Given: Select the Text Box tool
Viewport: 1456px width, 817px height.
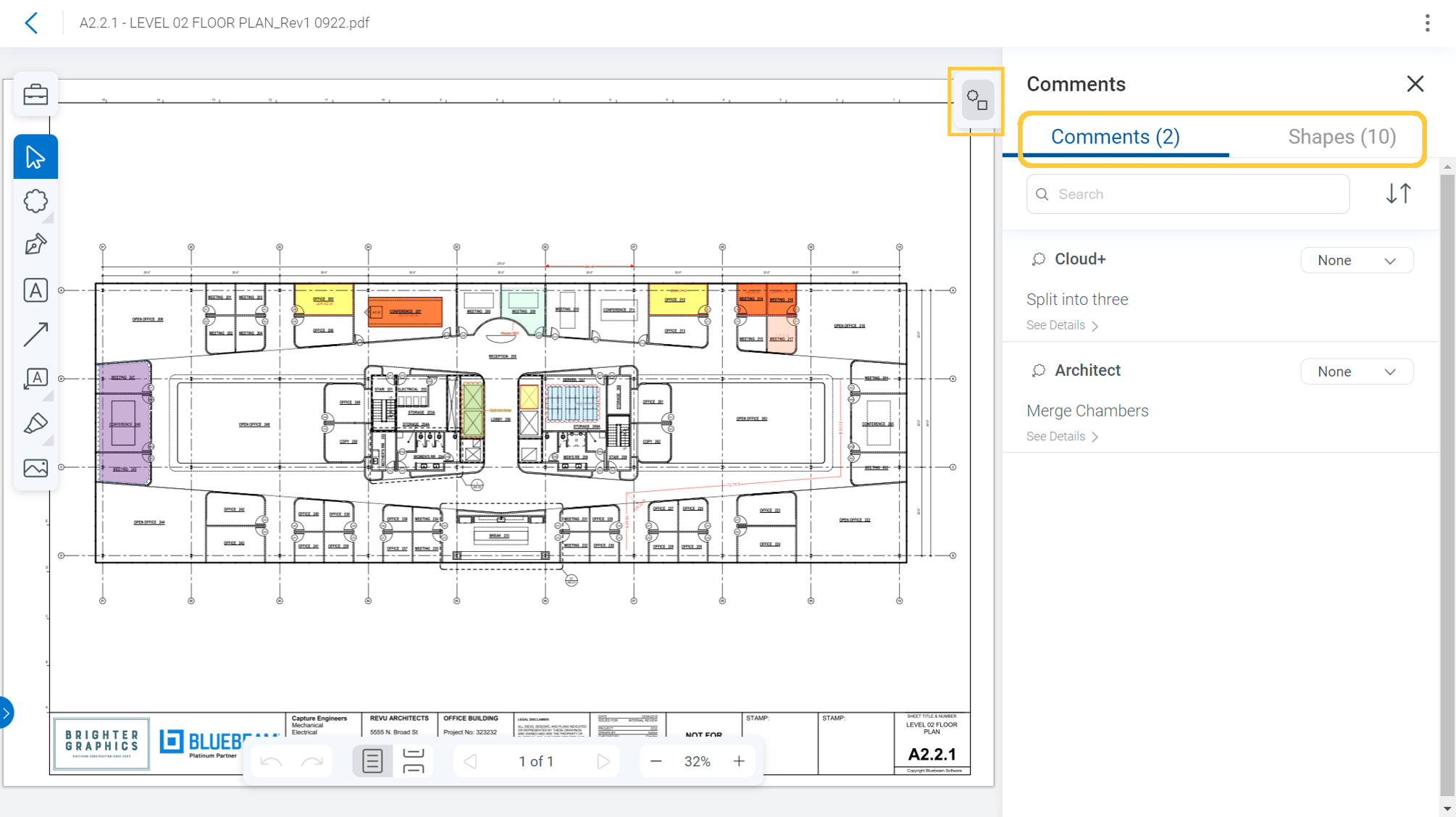Looking at the screenshot, I should pyautogui.click(x=35, y=290).
